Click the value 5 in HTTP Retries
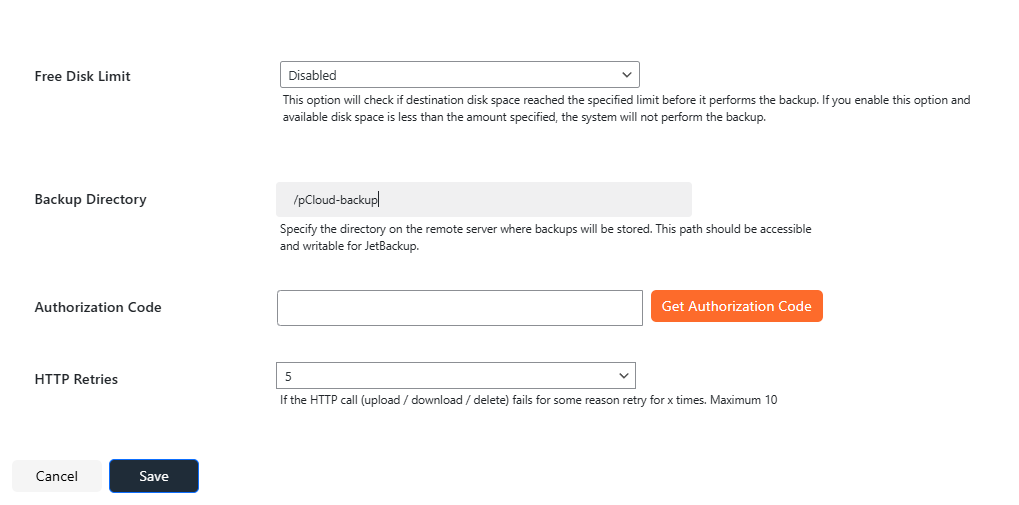Screen dimensions: 1019x505 [x=289, y=376]
